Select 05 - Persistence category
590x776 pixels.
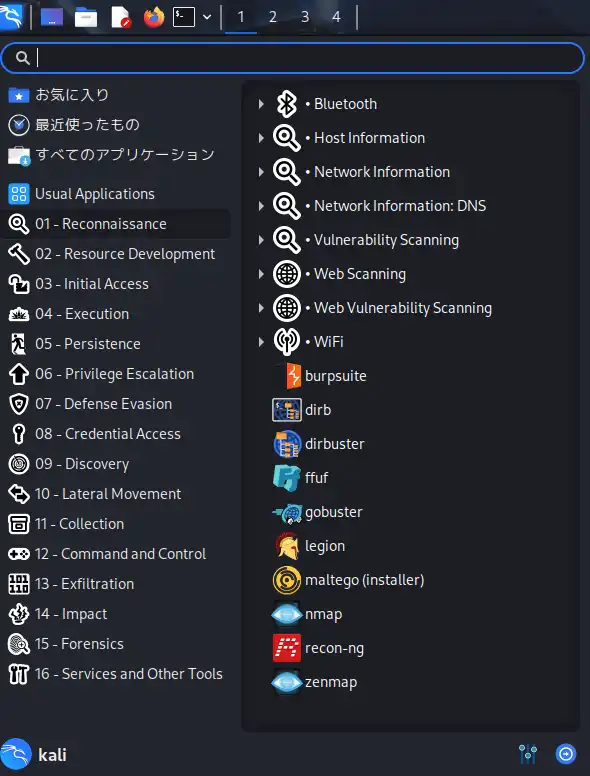[x=115, y=343]
